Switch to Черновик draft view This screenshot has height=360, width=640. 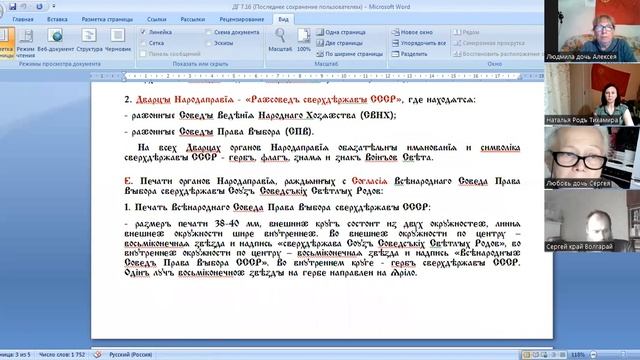(x=118, y=40)
